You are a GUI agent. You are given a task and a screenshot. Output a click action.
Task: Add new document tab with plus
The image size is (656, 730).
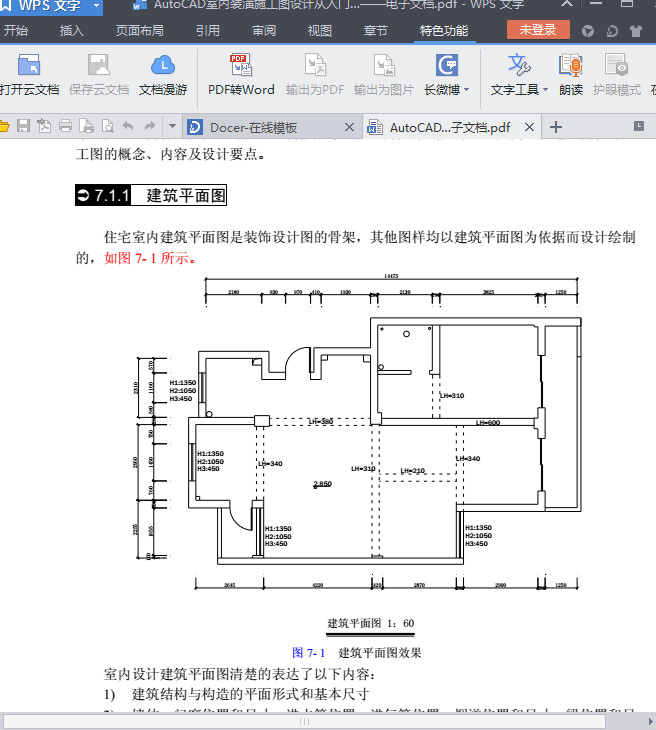pyautogui.click(x=556, y=127)
